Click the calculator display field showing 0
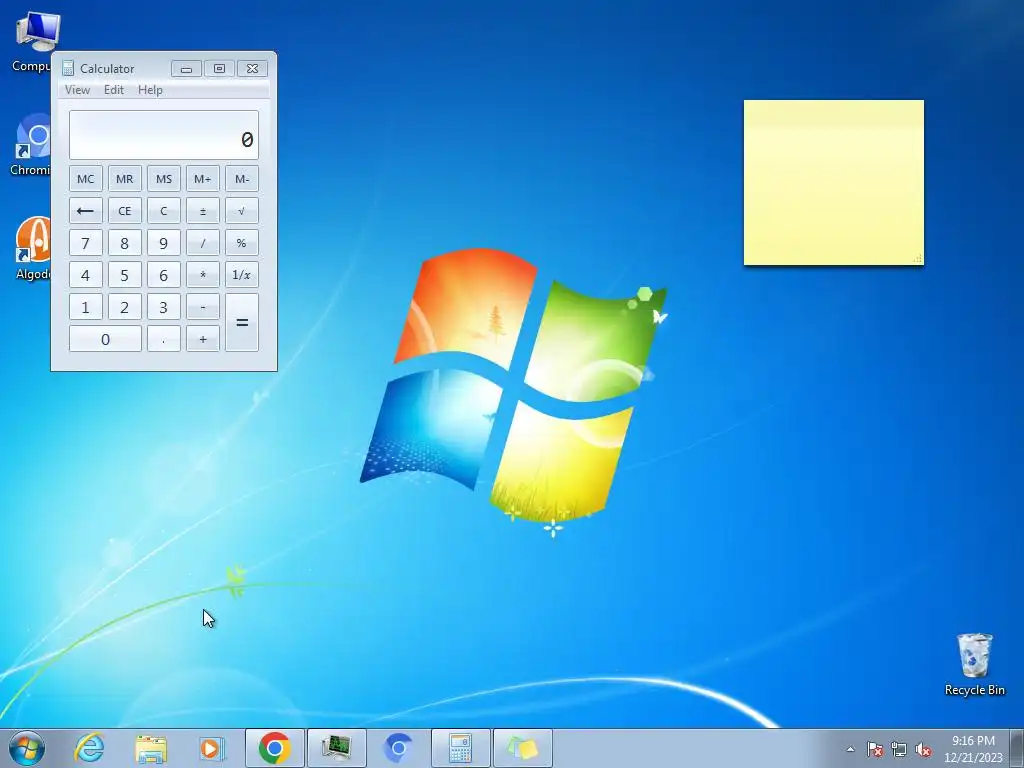The height and width of the screenshot is (768, 1024). [x=164, y=135]
